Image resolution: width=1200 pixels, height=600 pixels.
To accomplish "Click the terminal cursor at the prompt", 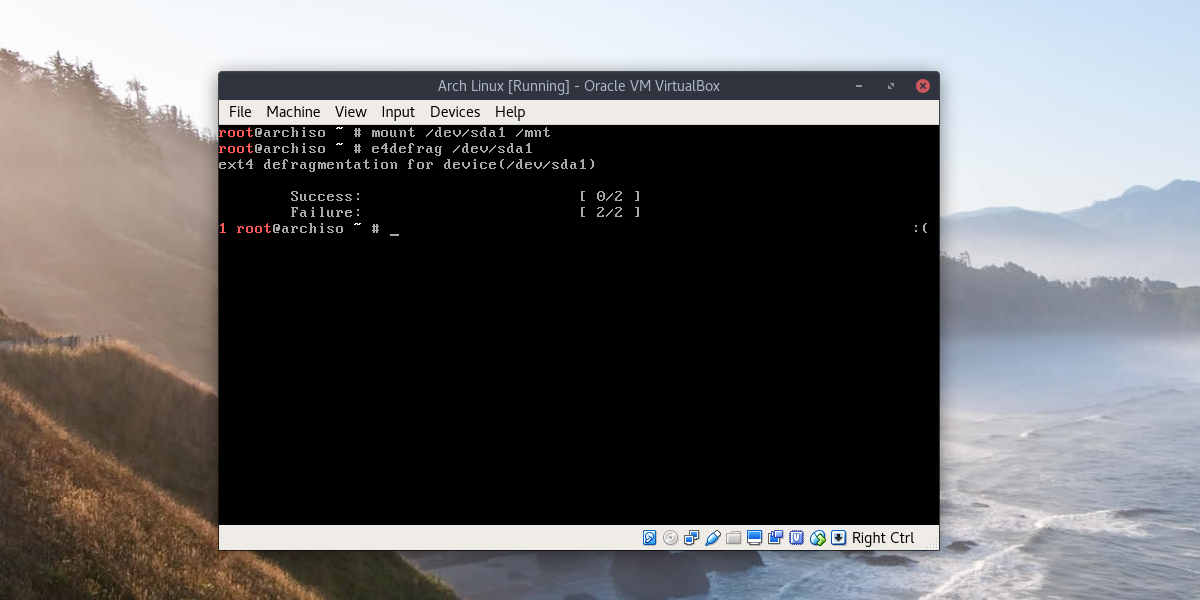I will [x=394, y=232].
